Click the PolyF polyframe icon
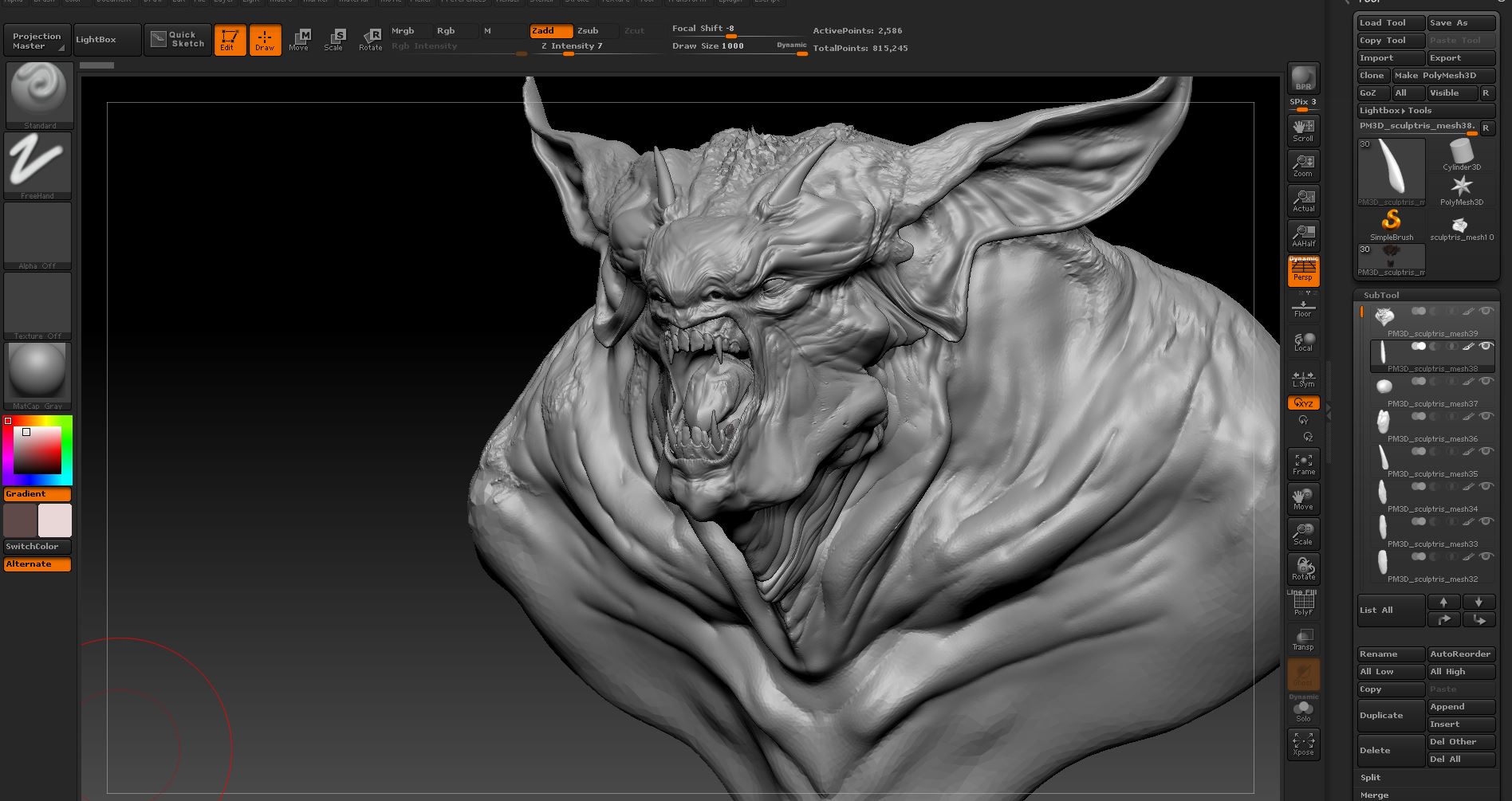This screenshot has height=801, width=1512. (x=1303, y=603)
